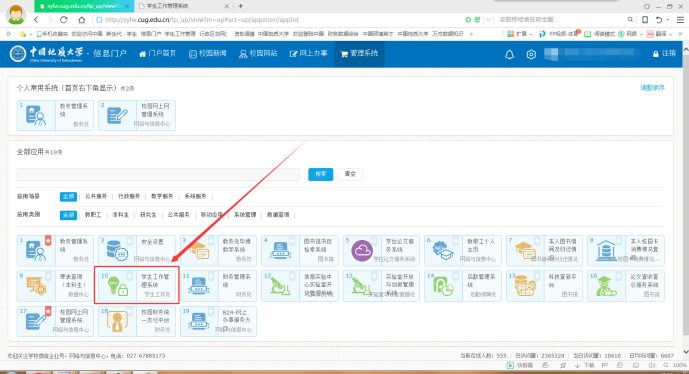The height and width of the screenshot is (374, 689).
Task: Expand the address bar dropdown arrow
Action: pos(488,19)
